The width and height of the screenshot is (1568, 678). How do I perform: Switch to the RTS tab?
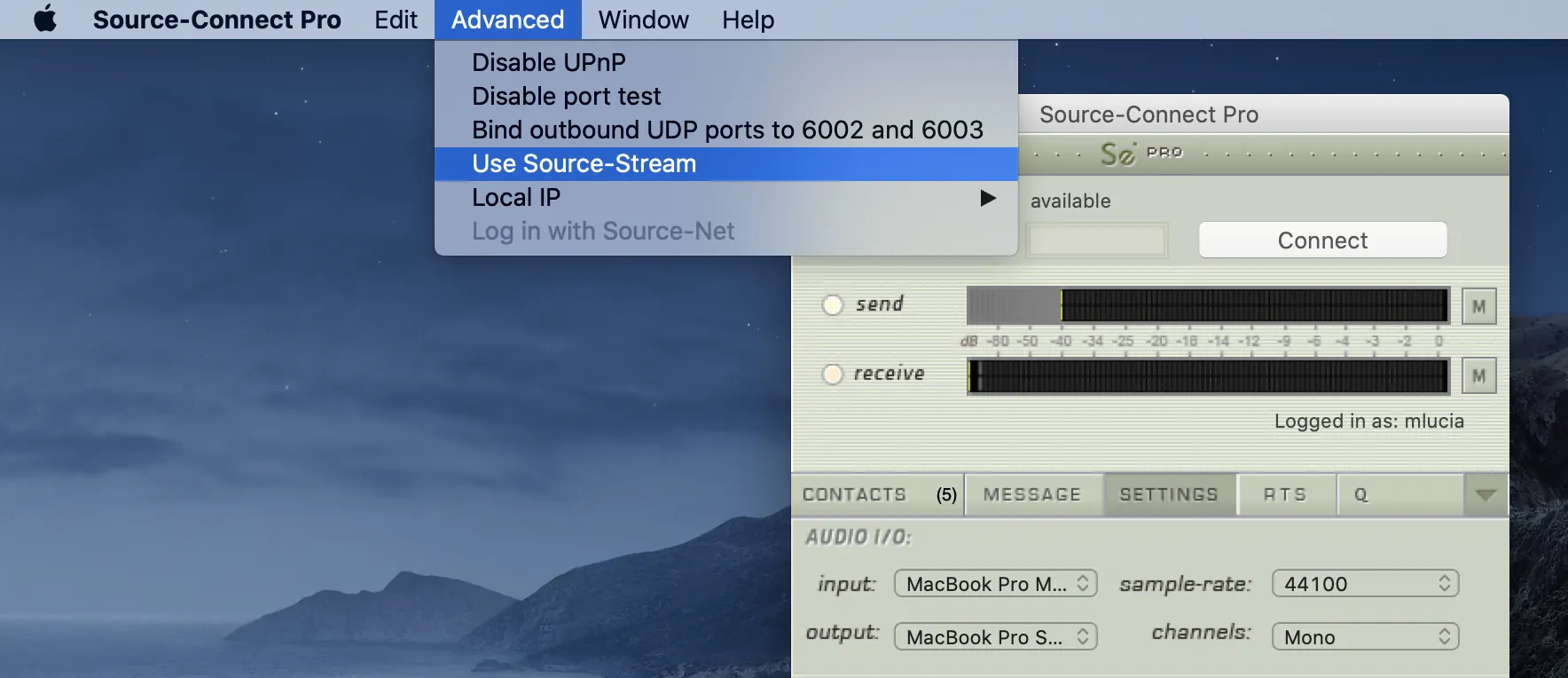point(1286,494)
